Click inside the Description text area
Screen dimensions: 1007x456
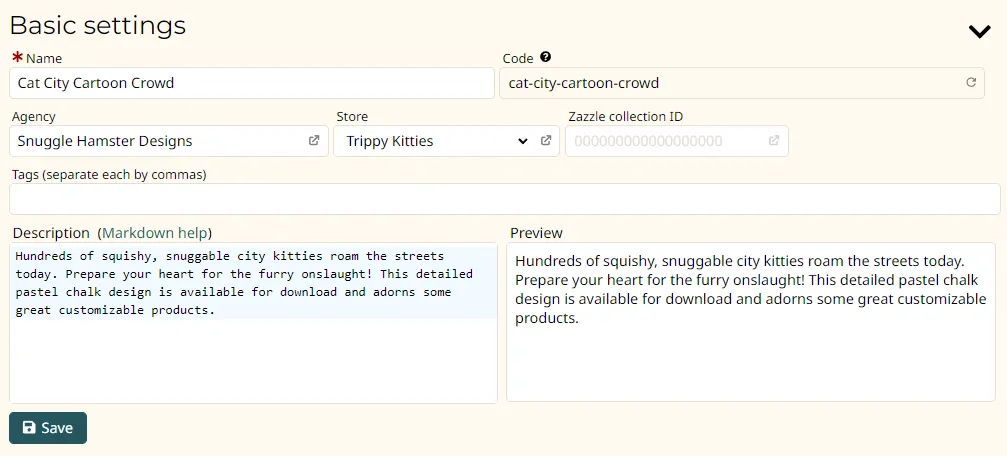[x=252, y=360]
